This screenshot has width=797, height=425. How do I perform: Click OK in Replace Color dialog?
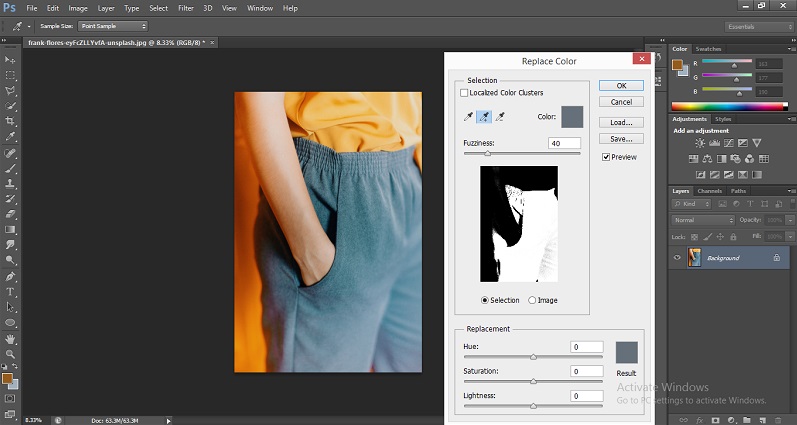[621, 85]
